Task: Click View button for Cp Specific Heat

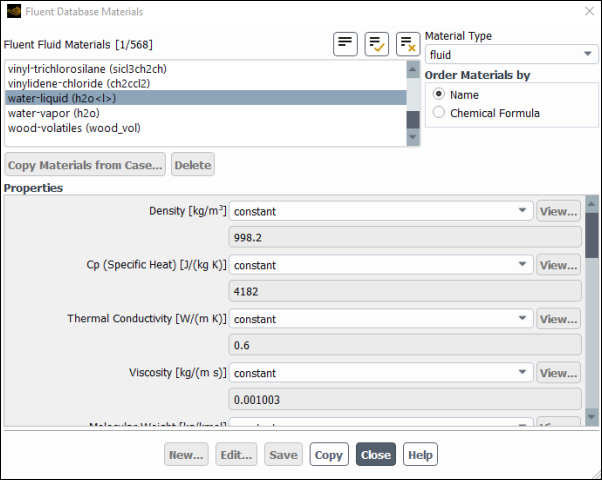Action: (558, 265)
